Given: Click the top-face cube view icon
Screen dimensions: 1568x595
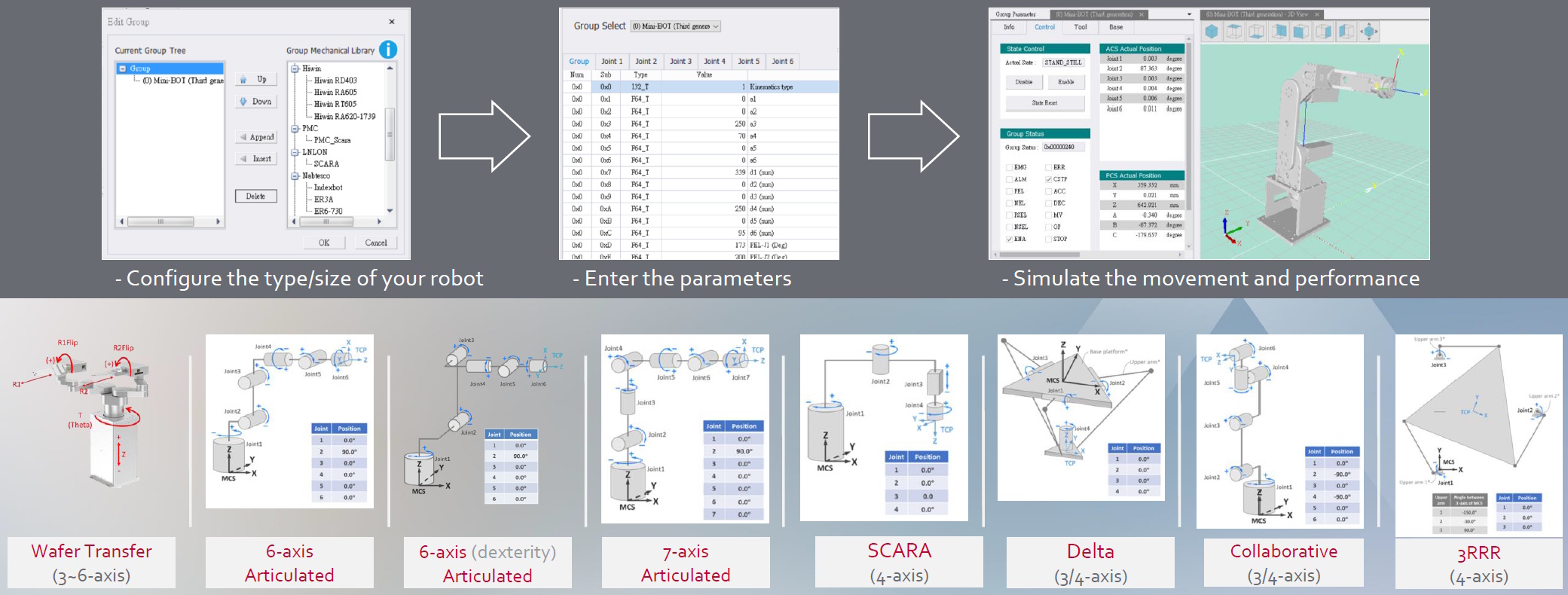Looking at the screenshot, I should coord(1234,32).
